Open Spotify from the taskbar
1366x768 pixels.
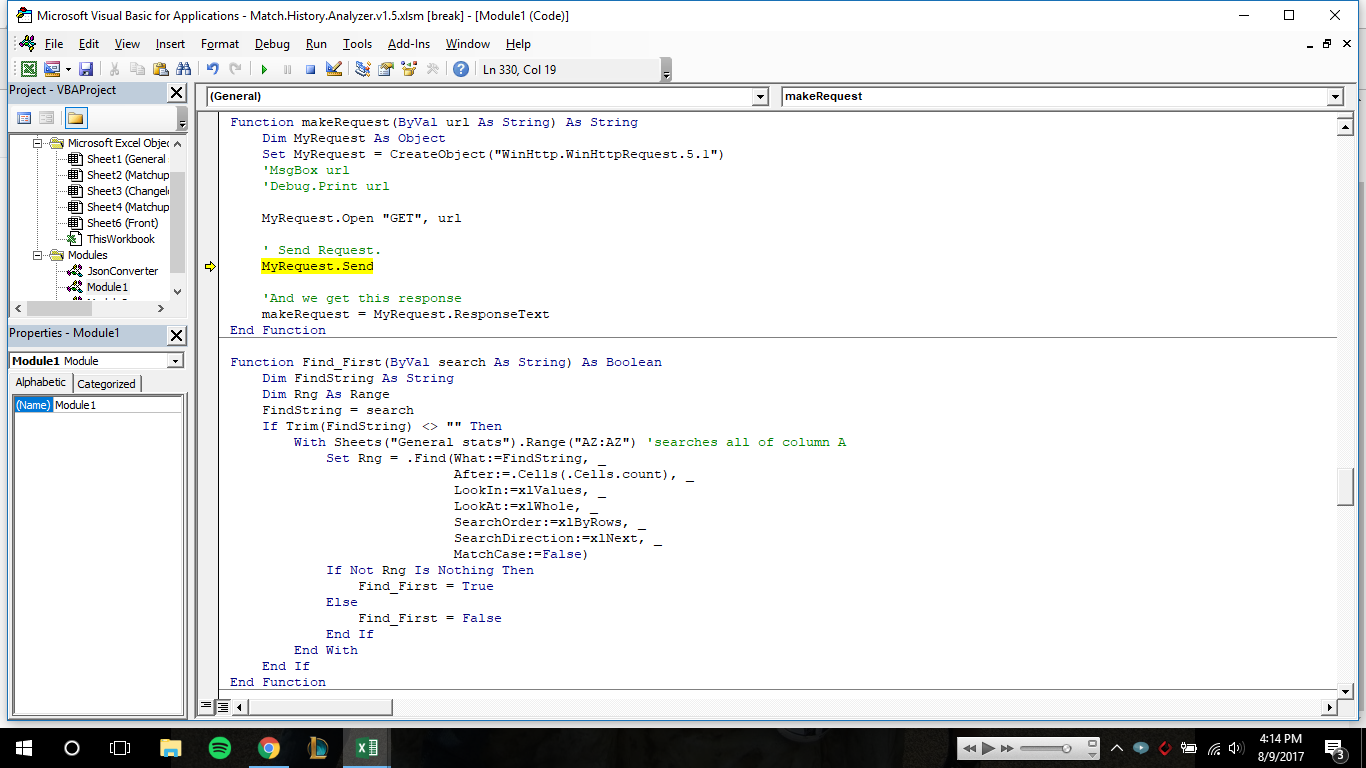pos(220,747)
